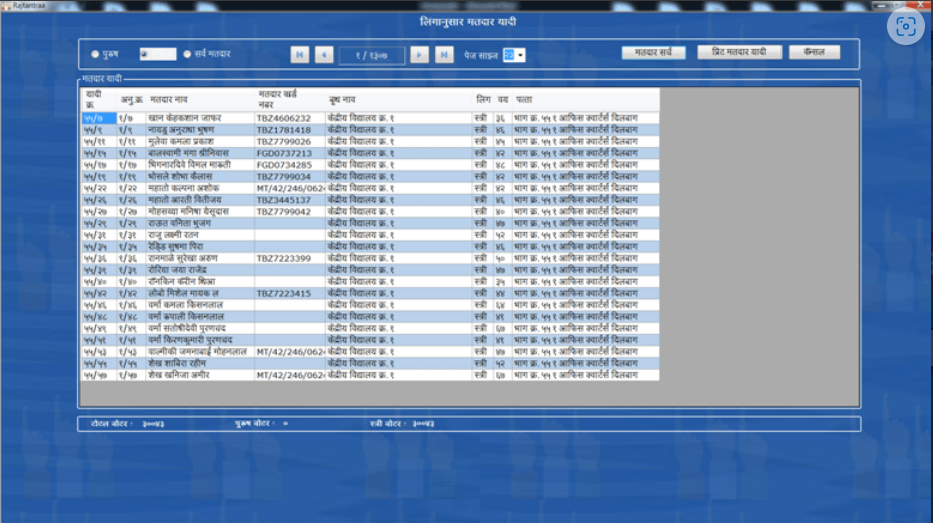Advance to the next page of results
Image resolution: width=933 pixels, height=523 pixels.
(420, 55)
